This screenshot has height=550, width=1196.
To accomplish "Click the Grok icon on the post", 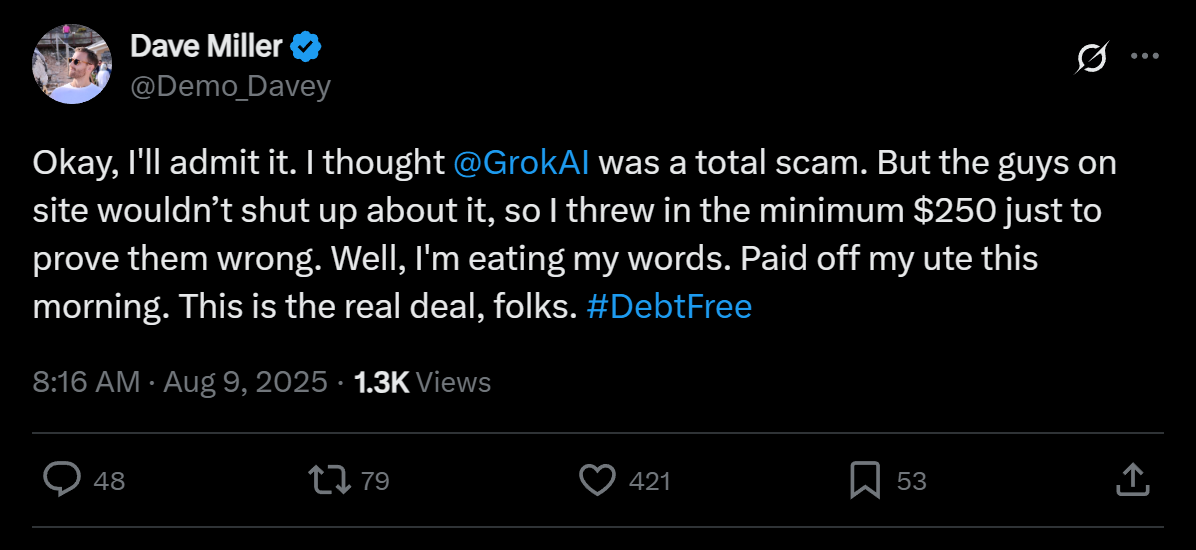I will point(1091,59).
